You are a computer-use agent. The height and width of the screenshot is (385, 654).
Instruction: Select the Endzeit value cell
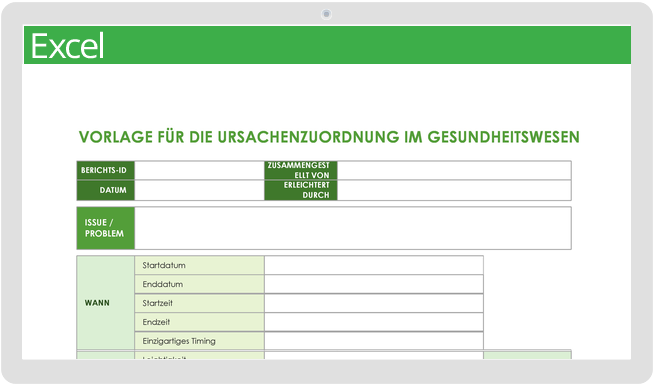(374, 322)
